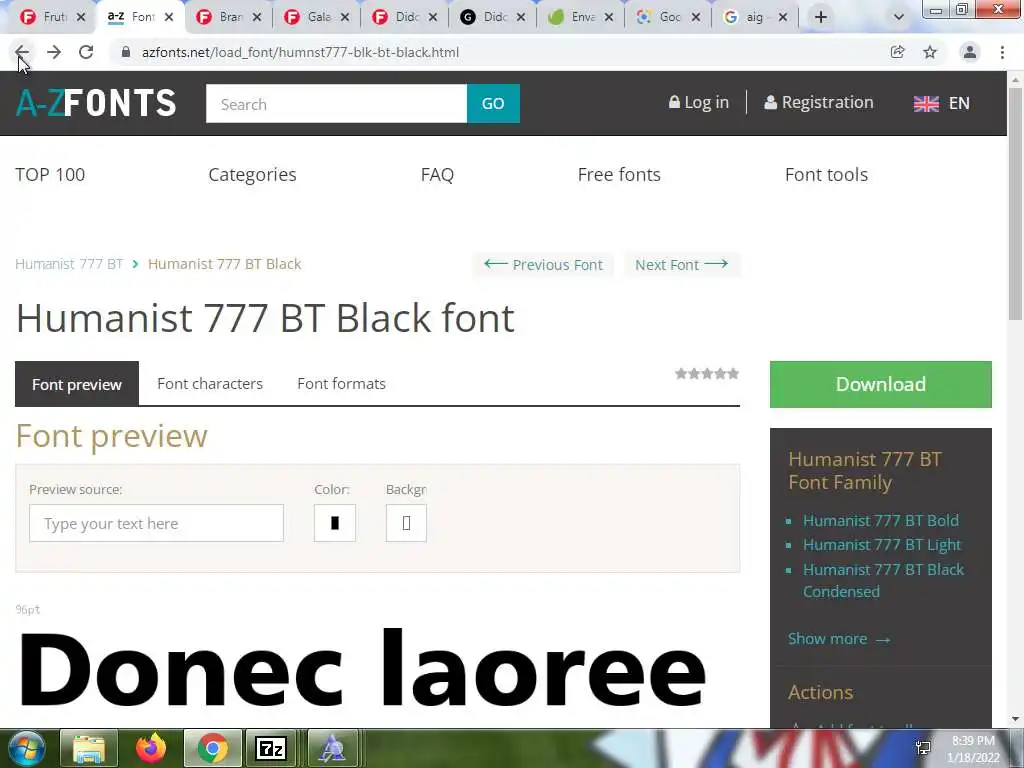Viewport: 1024px width, 768px height.
Task: Close the Fruti tab
Action: (x=81, y=17)
